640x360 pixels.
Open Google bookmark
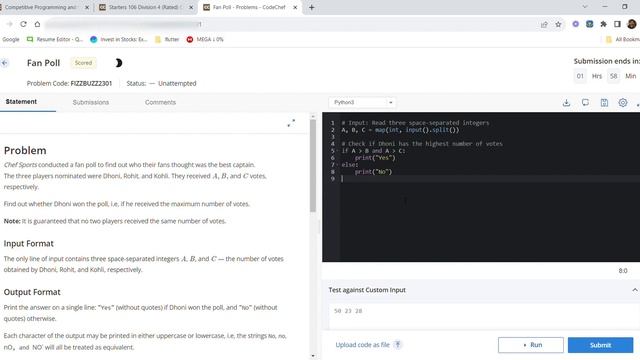point(11,40)
